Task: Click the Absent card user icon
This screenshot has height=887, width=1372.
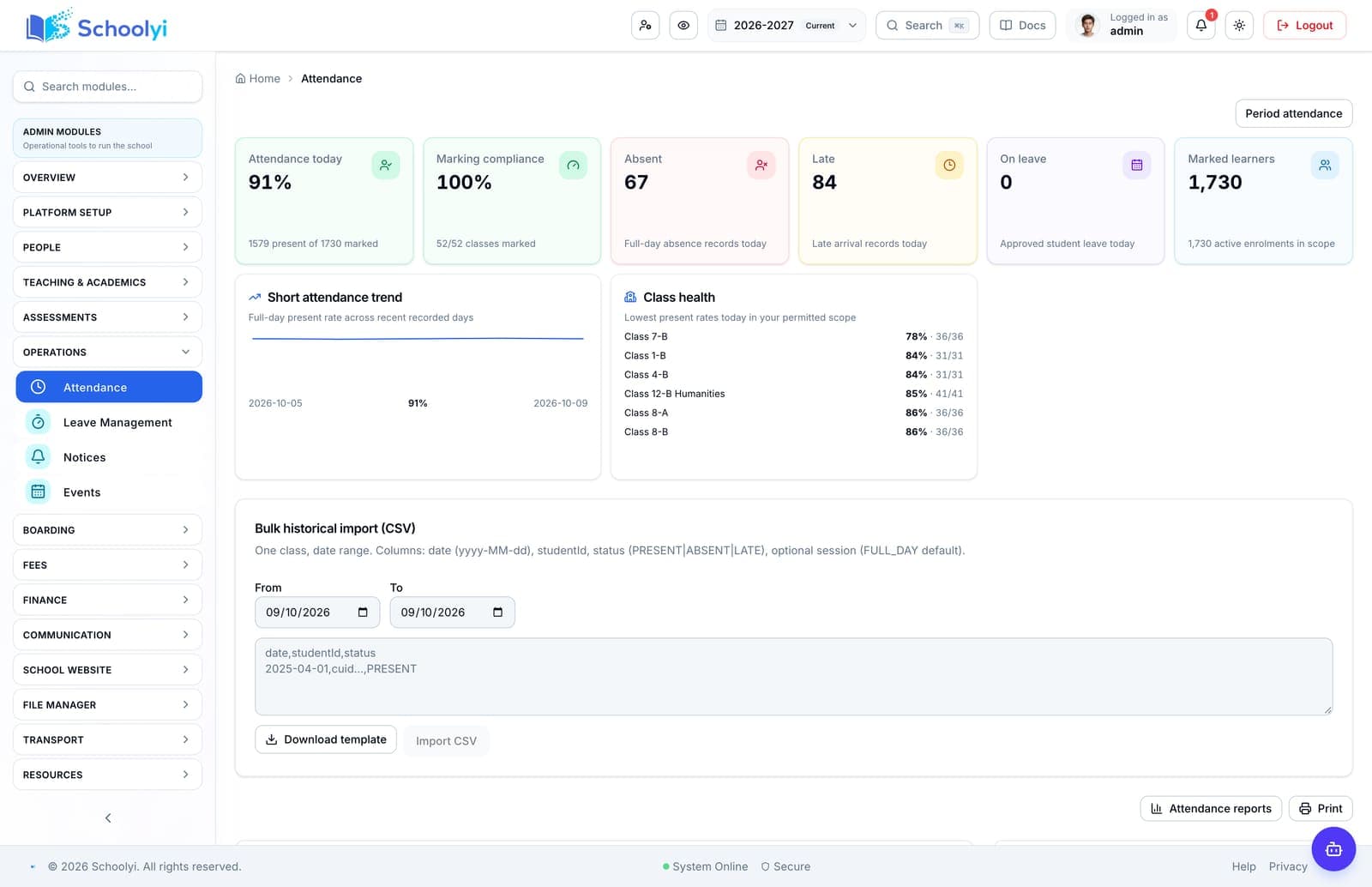Action: pos(761,165)
